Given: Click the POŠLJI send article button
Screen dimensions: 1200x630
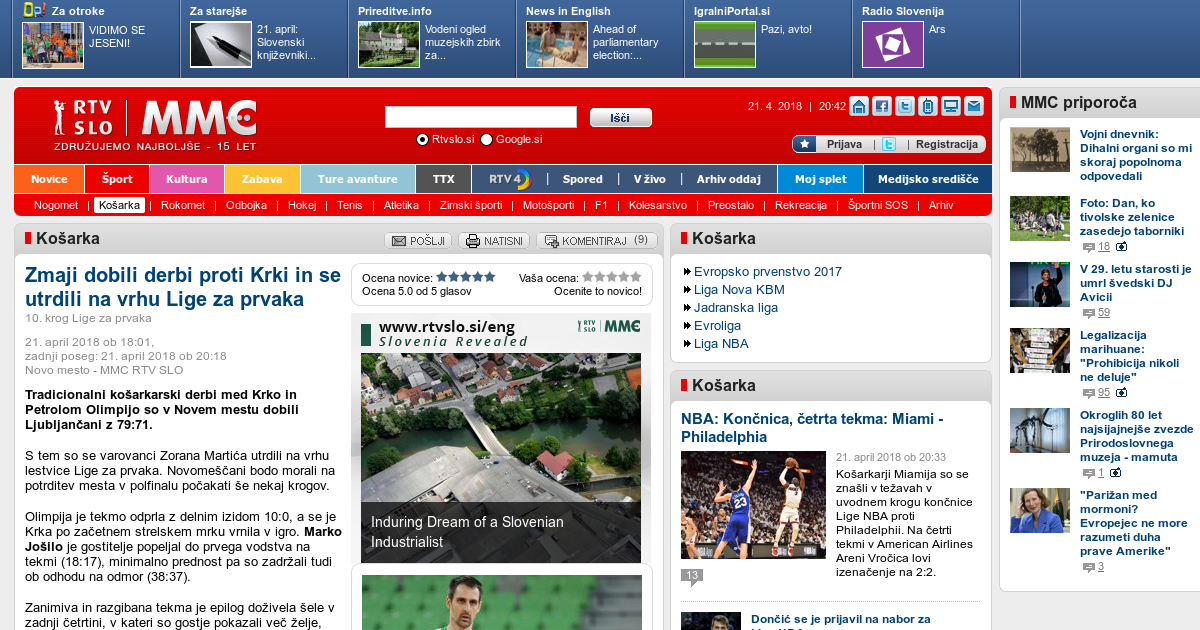Looking at the screenshot, I should coord(418,241).
